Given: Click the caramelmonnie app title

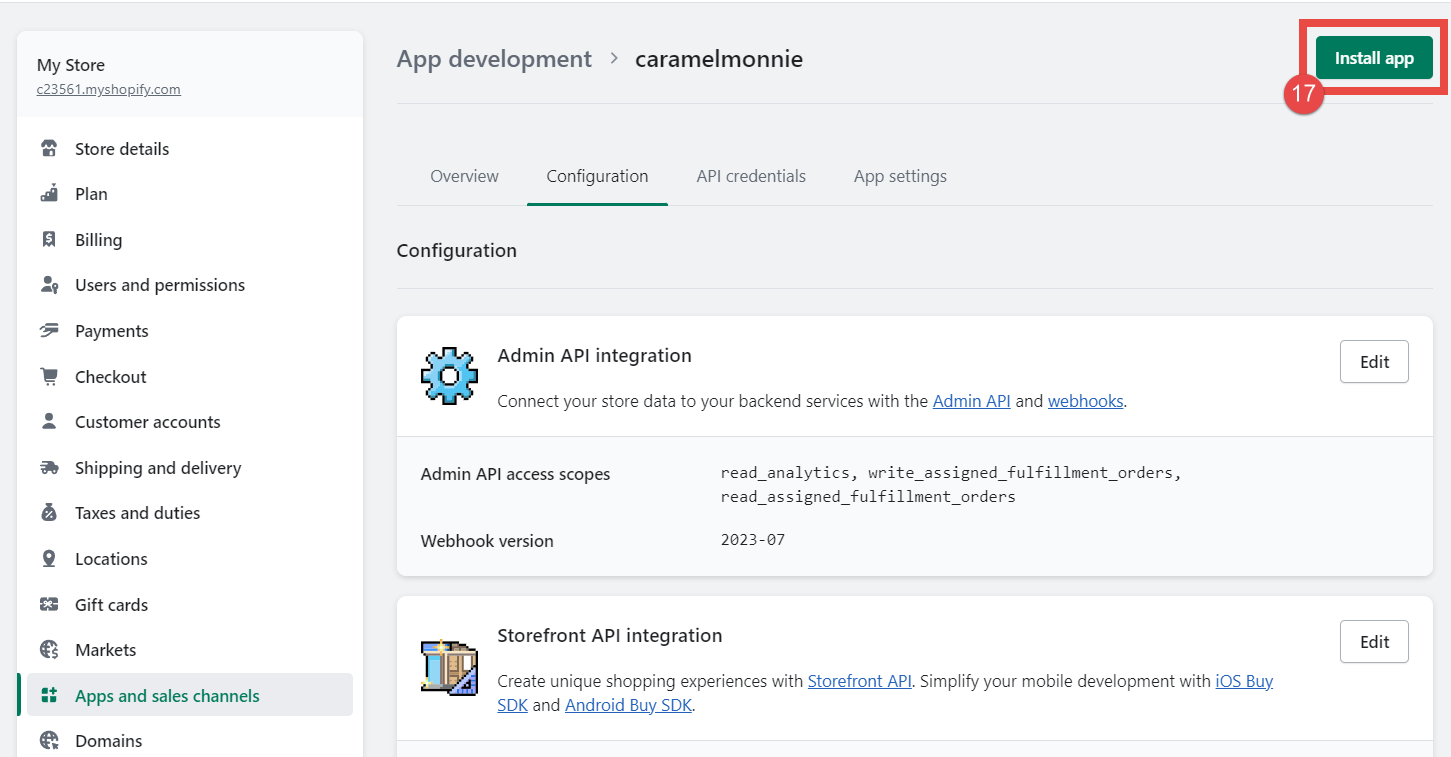Looking at the screenshot, I should tap(719, 59).
